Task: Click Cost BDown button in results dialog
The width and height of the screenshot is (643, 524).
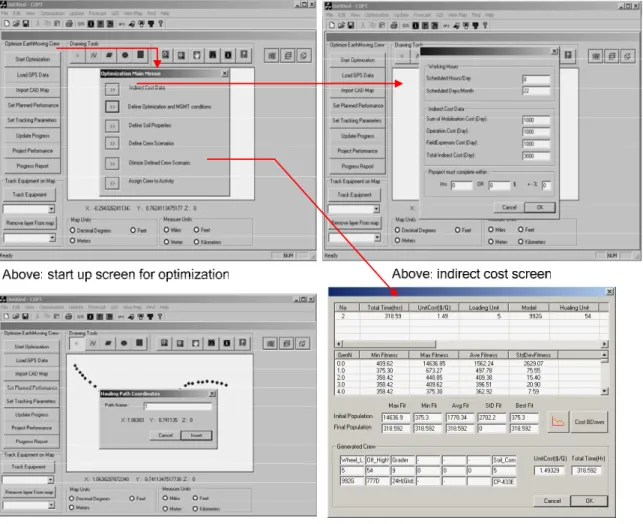Action: coord(589,421)
